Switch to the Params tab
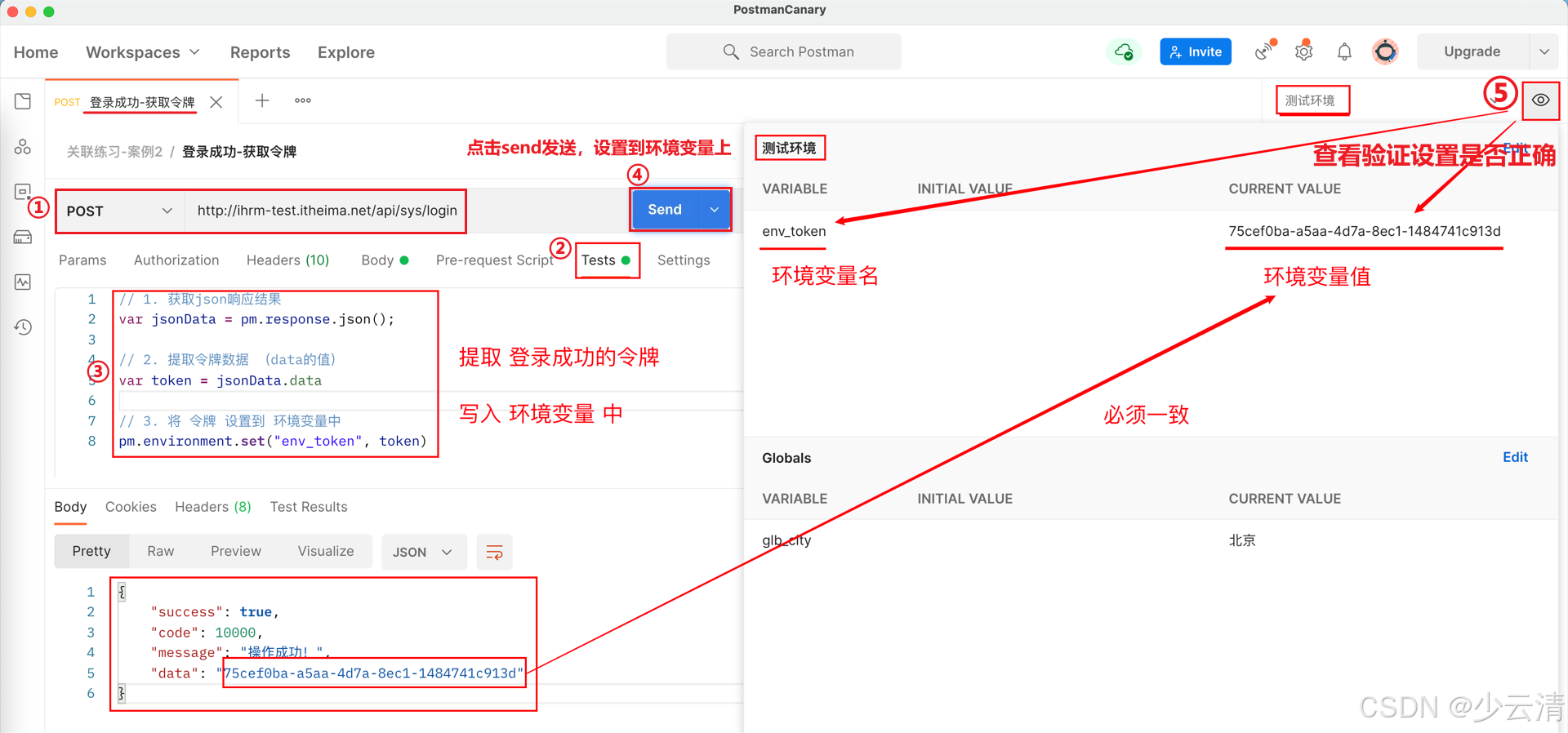The height and width of the screenshot is (733, 1568). pyautogui.click(x=82, y=260)
